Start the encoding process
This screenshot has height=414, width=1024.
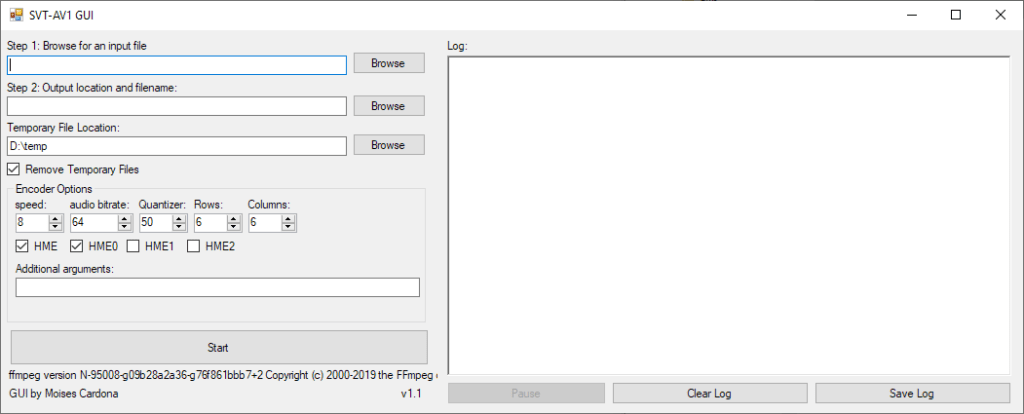tap(219, 347)
